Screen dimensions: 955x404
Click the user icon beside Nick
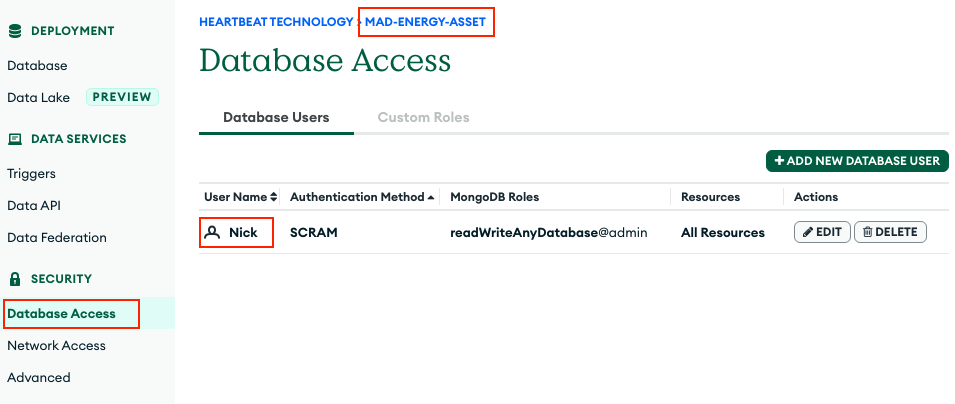pos(212,232)
